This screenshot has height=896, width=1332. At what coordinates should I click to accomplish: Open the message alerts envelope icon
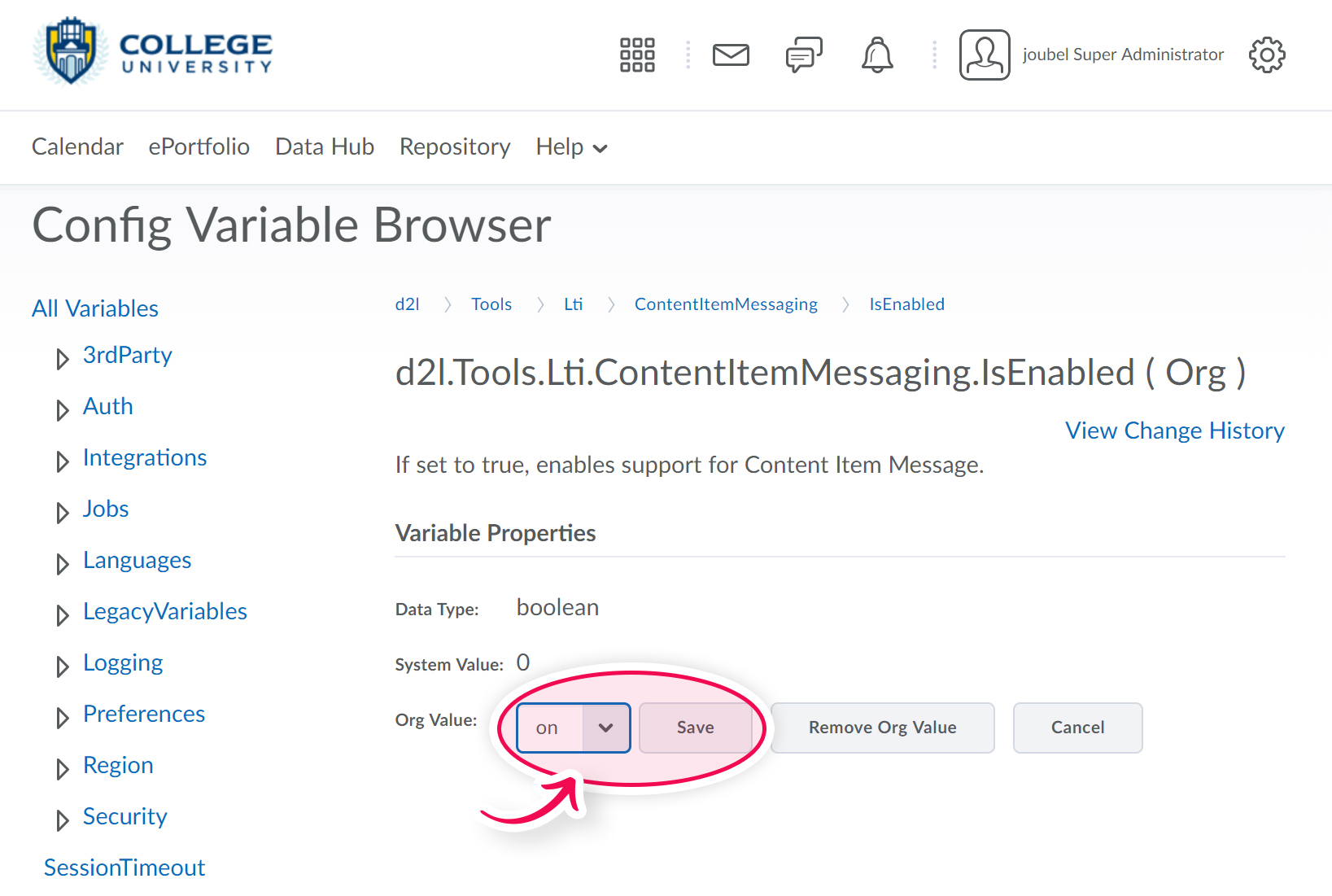(x=731, y=55)
